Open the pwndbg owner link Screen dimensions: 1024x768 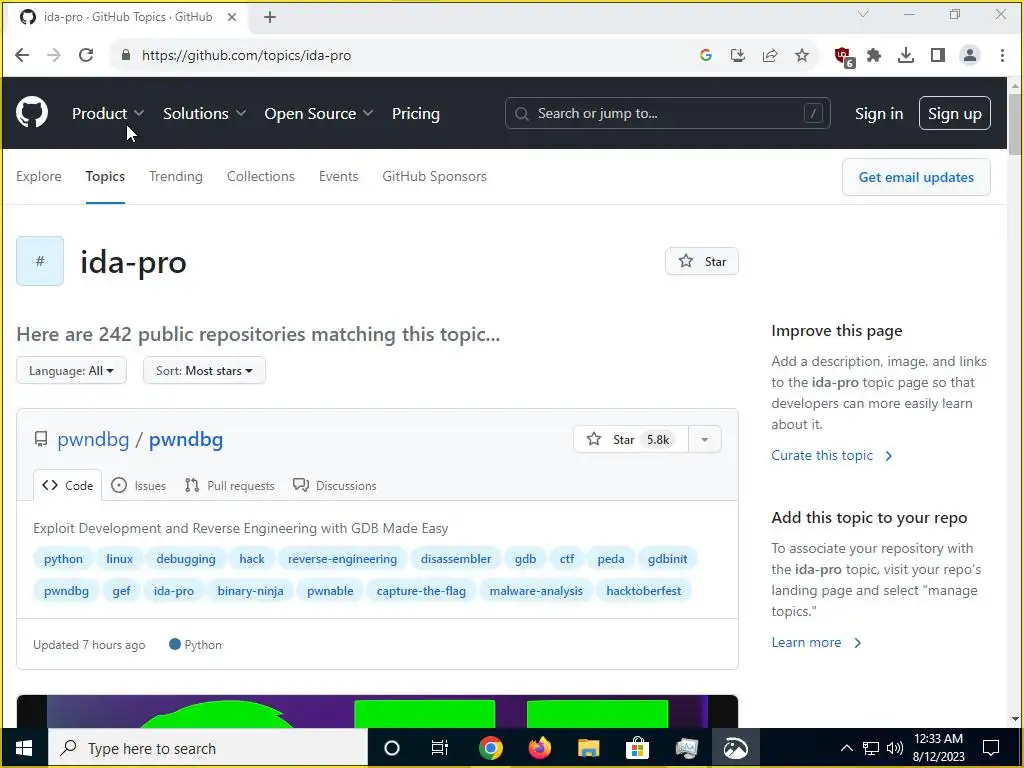tap(93, 440)
